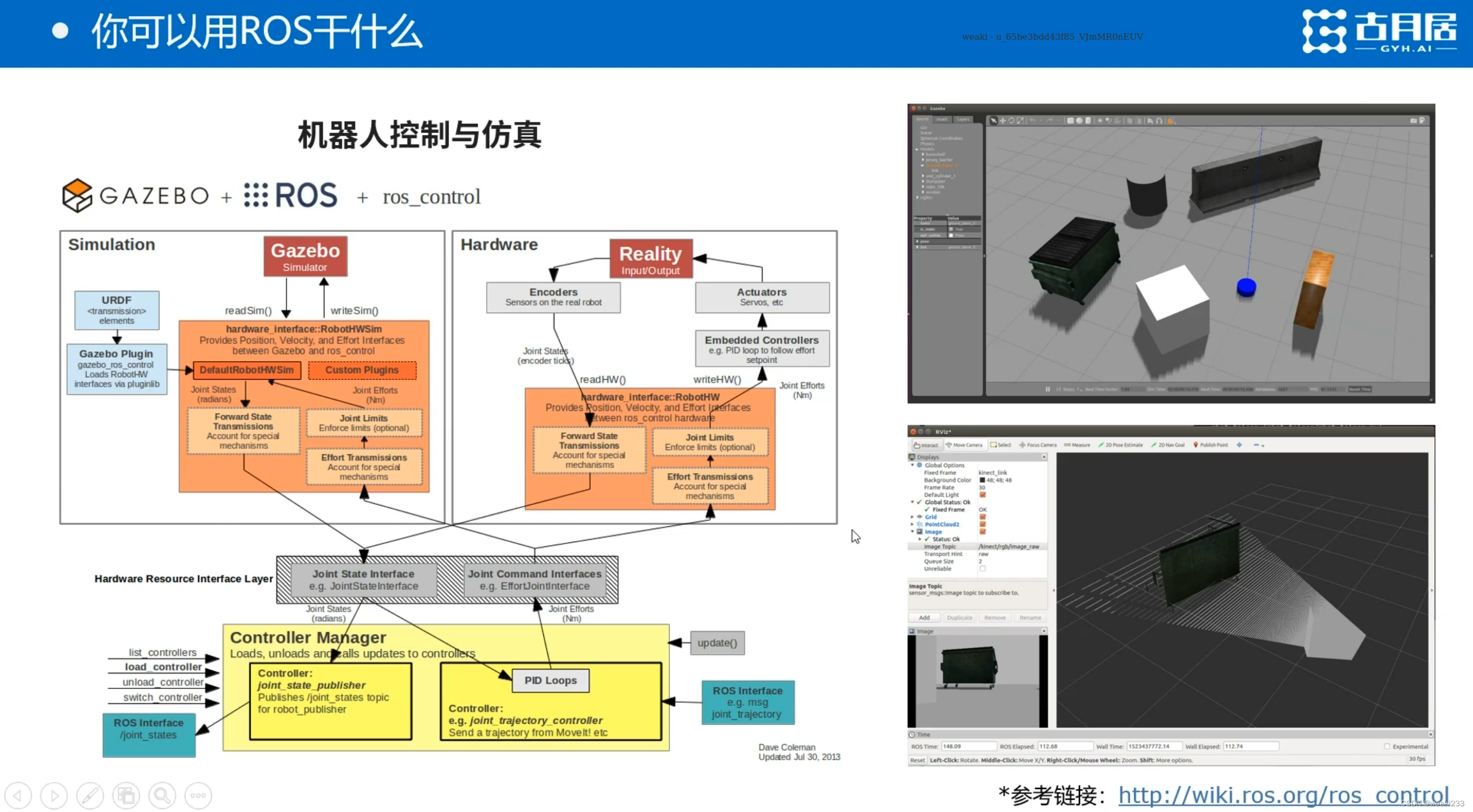
Task: Switch to the World tab in Gazebo
Action: tap(922, 120)
